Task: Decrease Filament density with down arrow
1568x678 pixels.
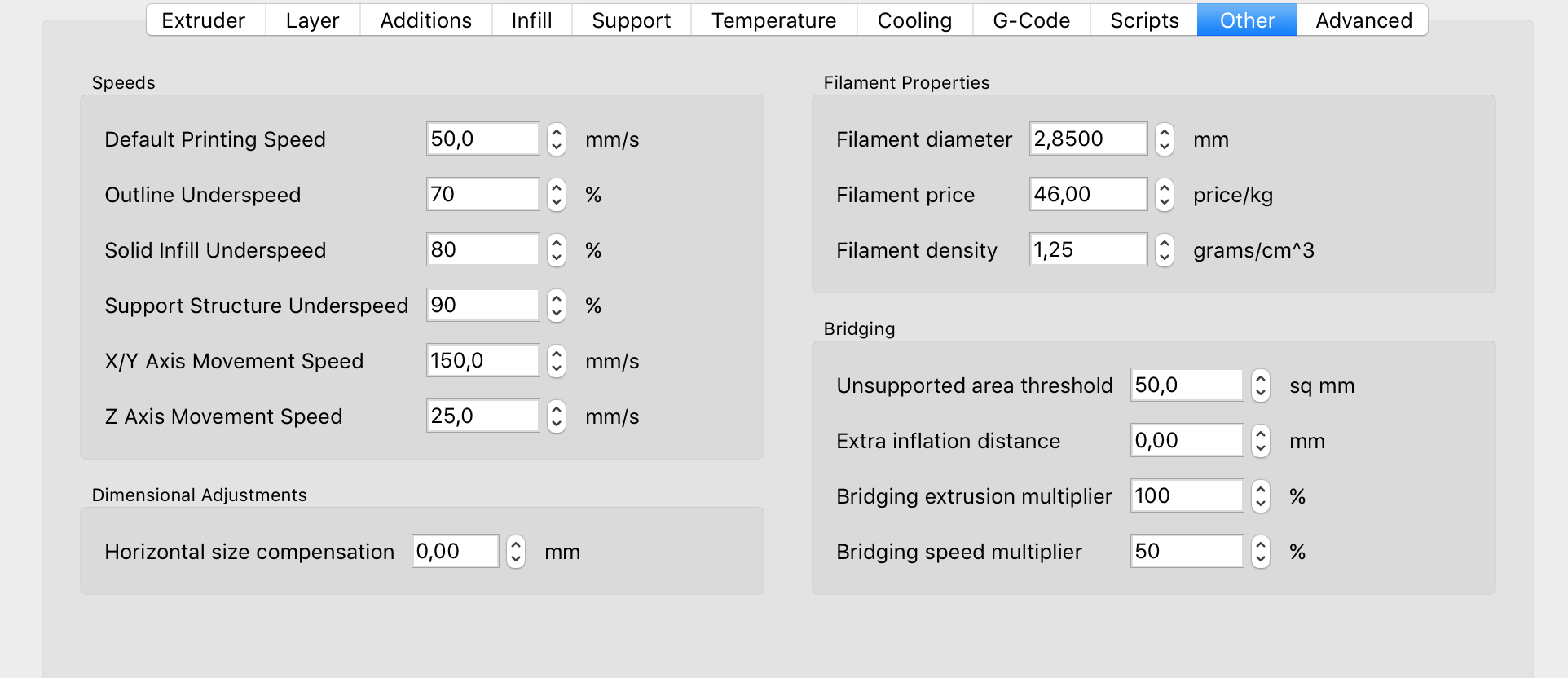Action: coord(1165,258)
